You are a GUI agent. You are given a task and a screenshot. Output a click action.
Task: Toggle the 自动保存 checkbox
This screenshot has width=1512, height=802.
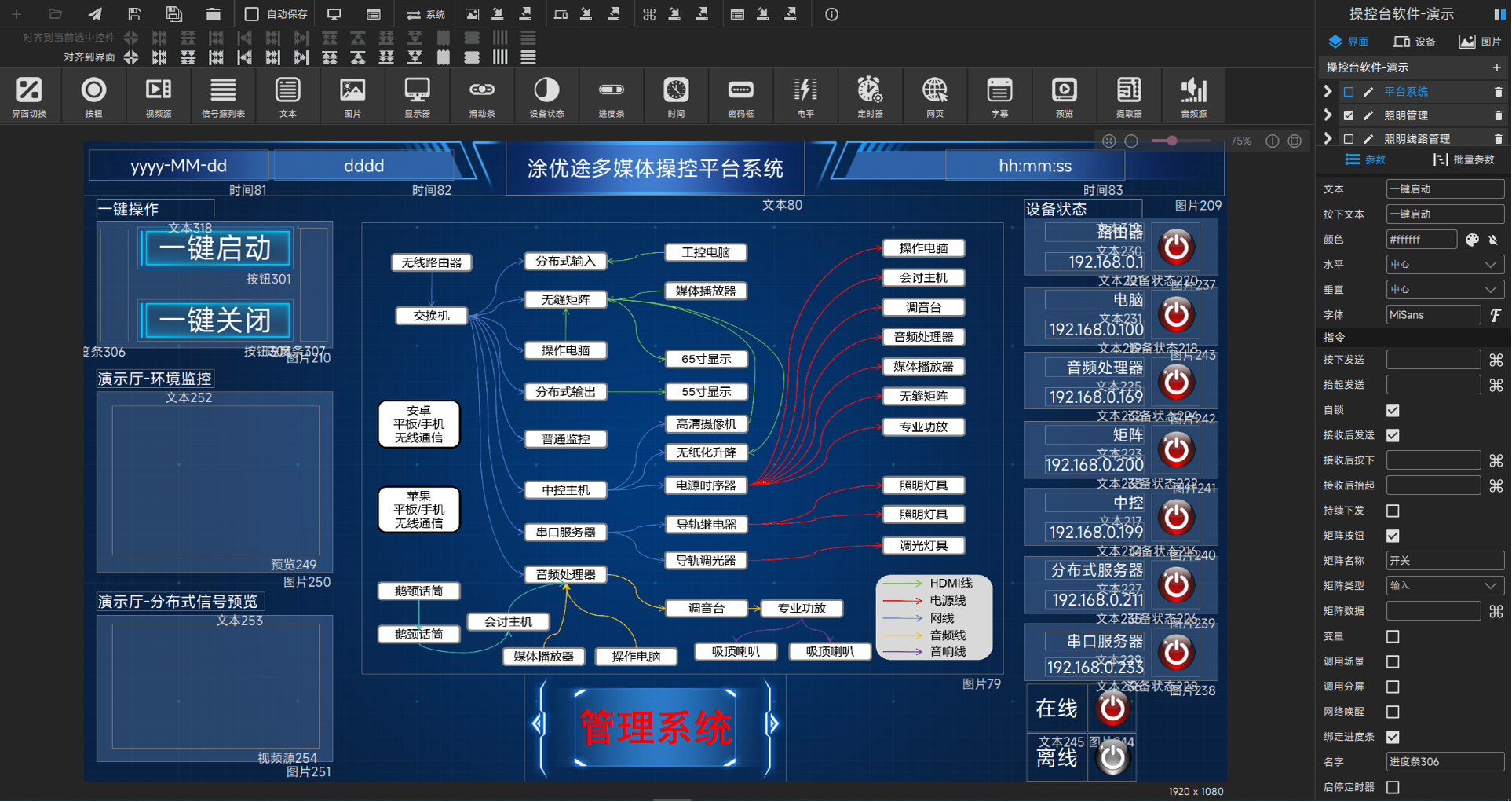(252, 14)
